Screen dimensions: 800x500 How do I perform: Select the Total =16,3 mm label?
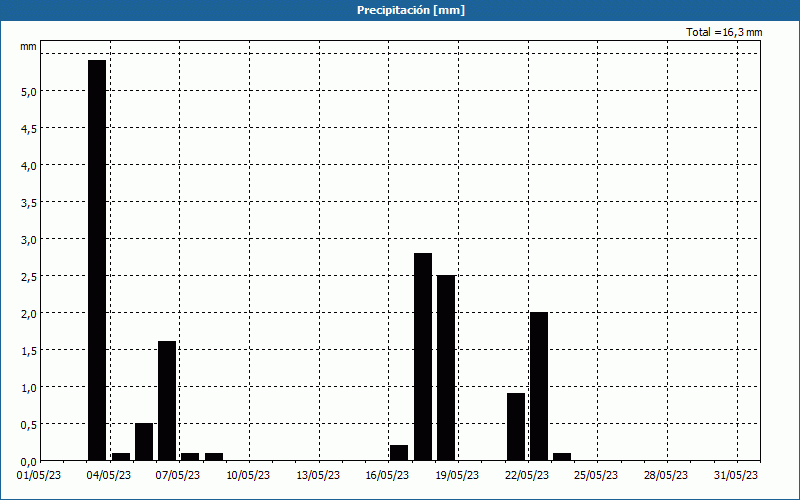click(724, 32)
